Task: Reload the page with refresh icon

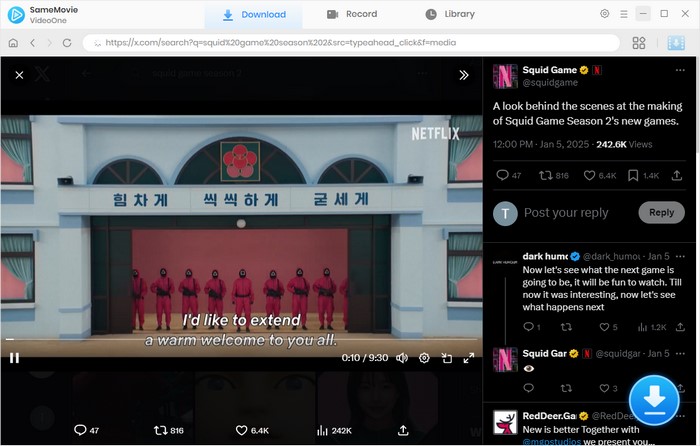Action: [x=67, y=43]
